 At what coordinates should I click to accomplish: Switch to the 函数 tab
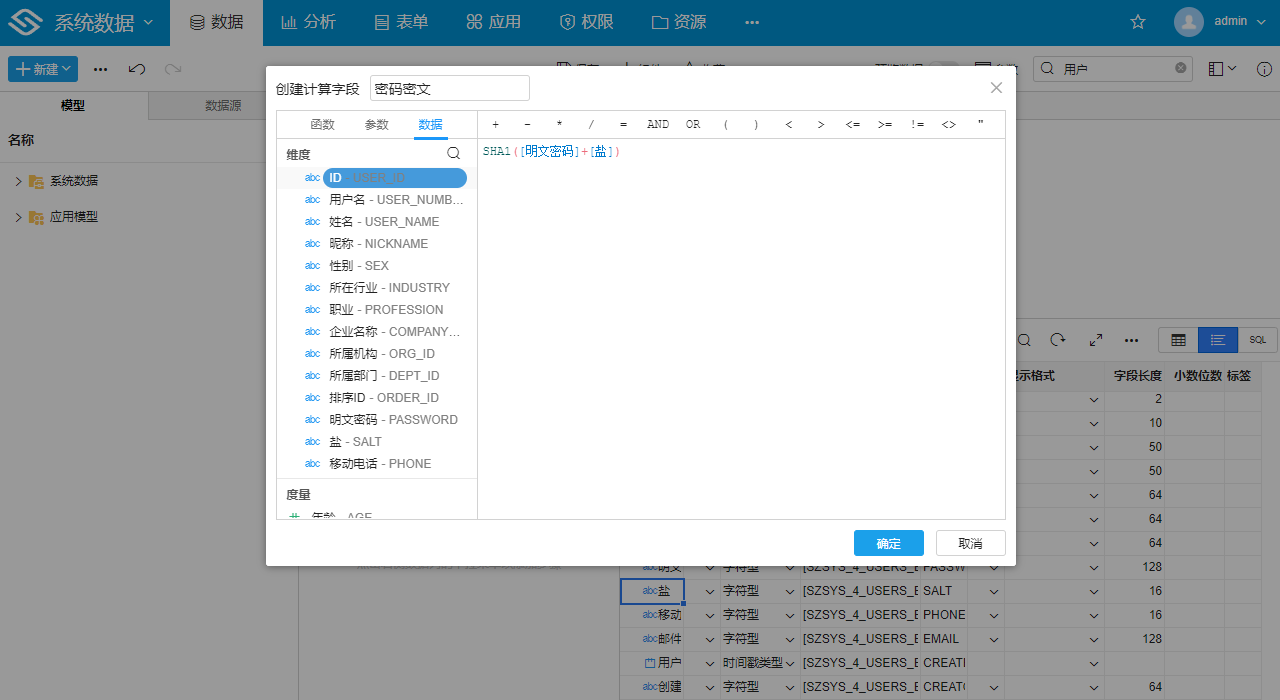(x=323, y=125)
